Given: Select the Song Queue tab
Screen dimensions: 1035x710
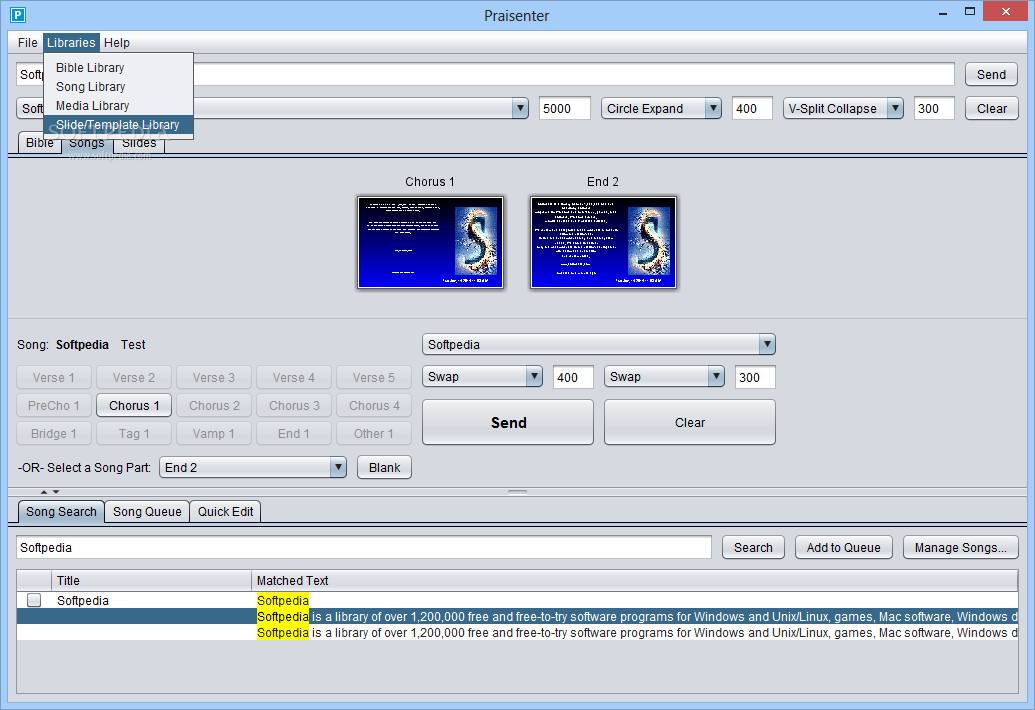Looking at the screenshot, I should (147, 512).
